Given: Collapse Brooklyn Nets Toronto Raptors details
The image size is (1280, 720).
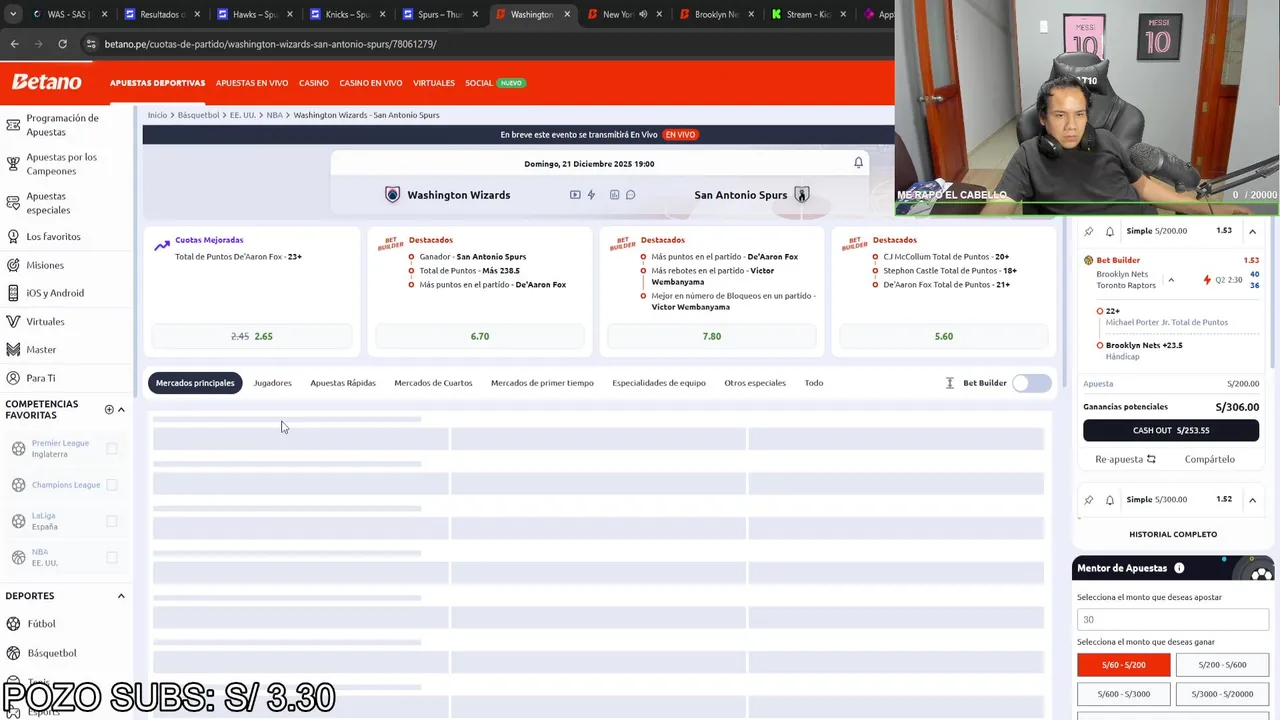Looking at the screenshot, I should (1171, 280).
